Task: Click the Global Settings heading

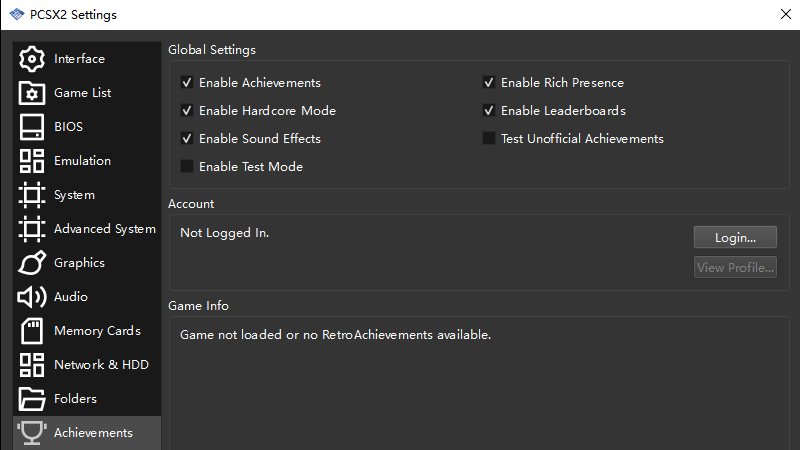Action: point(212,49)
